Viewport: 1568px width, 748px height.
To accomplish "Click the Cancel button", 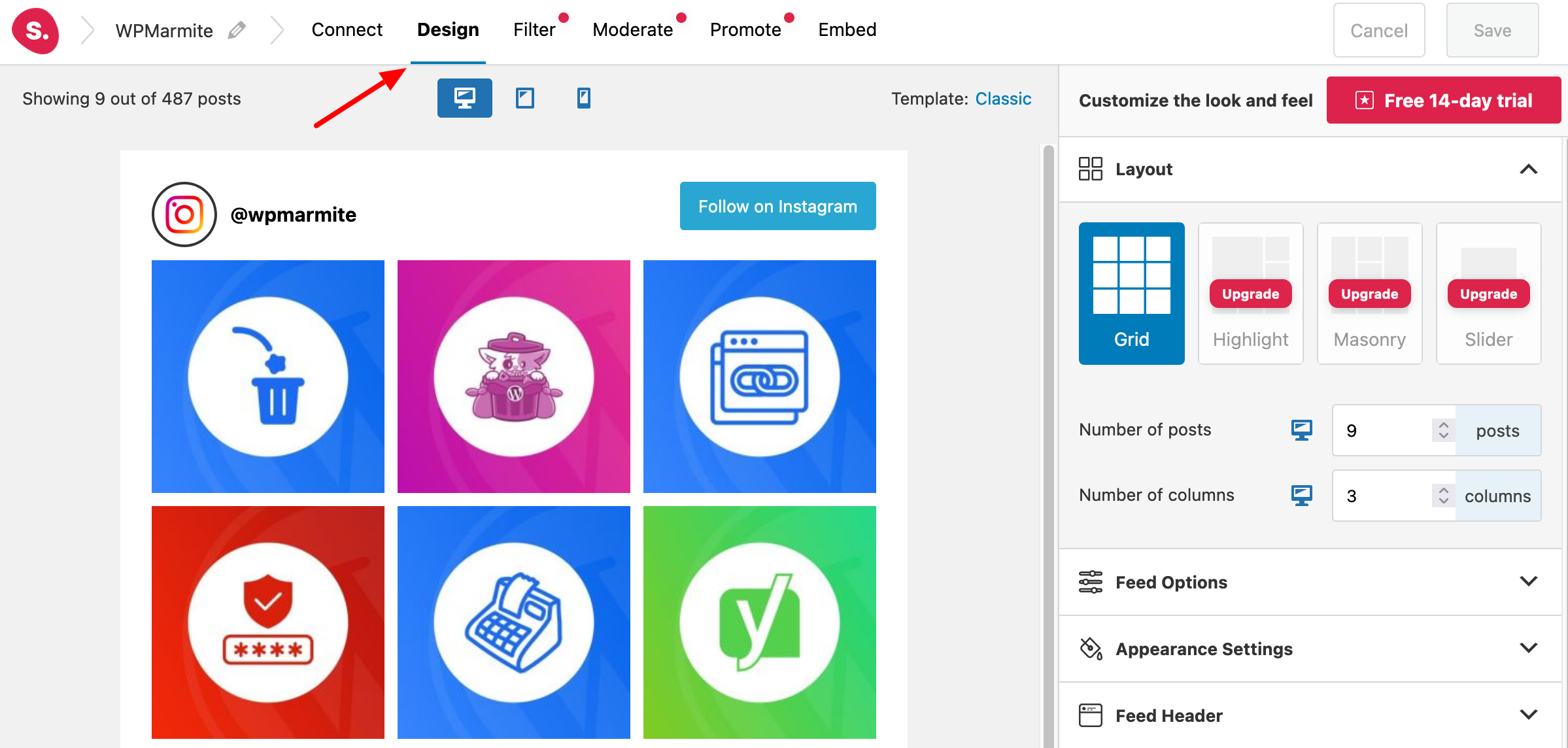I will pos(1379,31).
